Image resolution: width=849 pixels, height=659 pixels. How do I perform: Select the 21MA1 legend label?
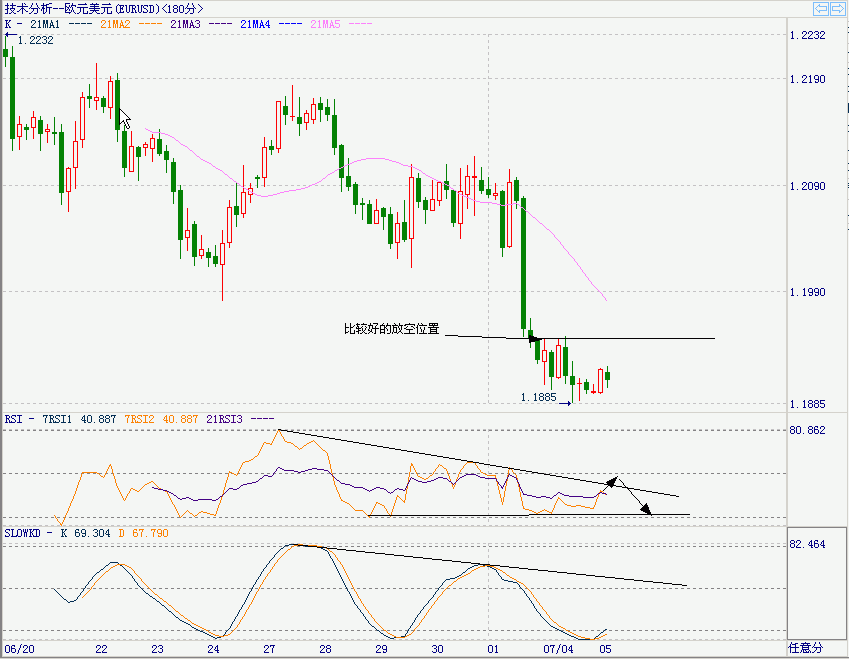click(x=45, y=24)
